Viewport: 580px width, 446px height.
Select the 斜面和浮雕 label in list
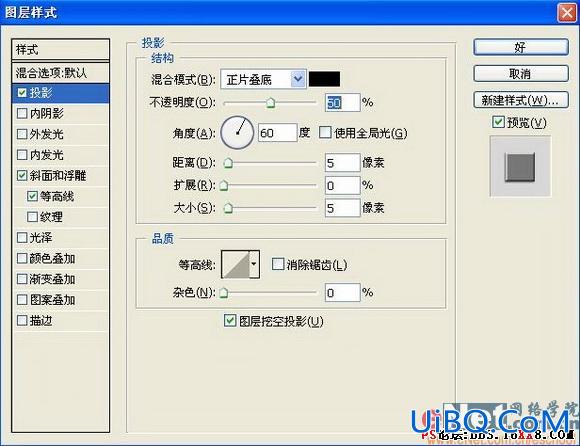click(58, 175)
